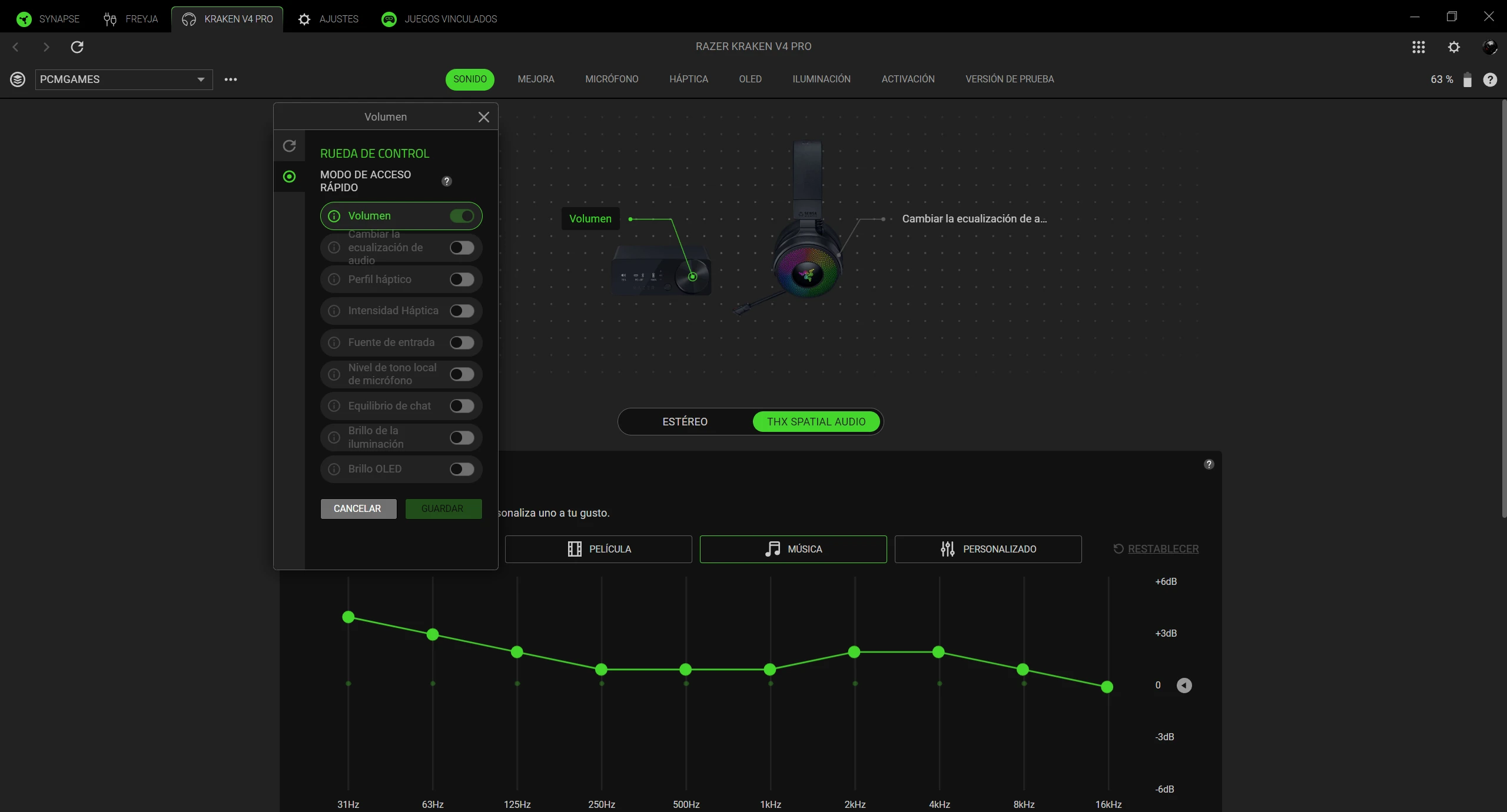Switch to the Freyja device tab
This screenshot has width=1507, height=812.
(131, 19)
